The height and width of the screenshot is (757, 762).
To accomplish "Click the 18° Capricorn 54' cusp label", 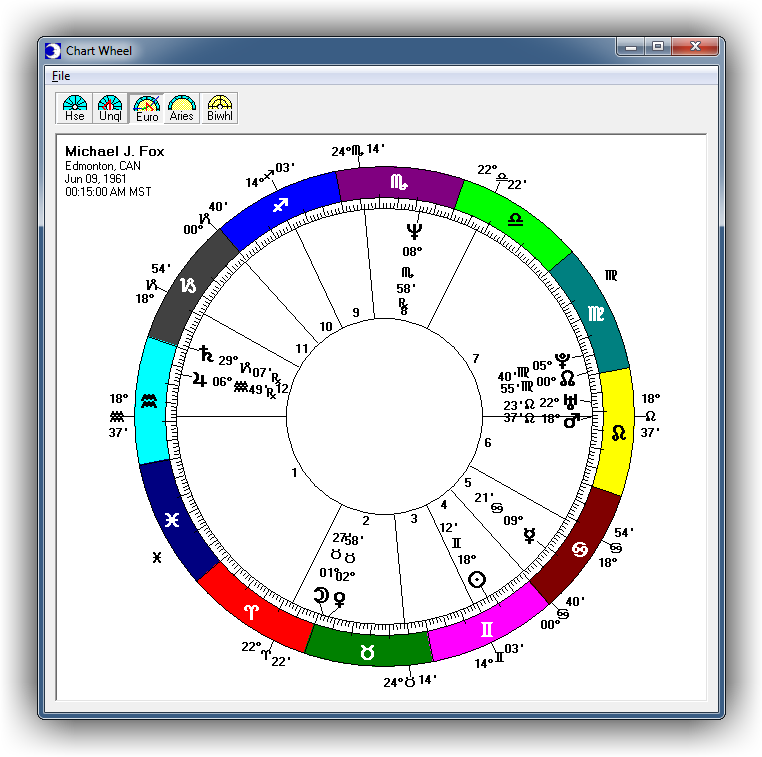I will click(x=153, y=283).
